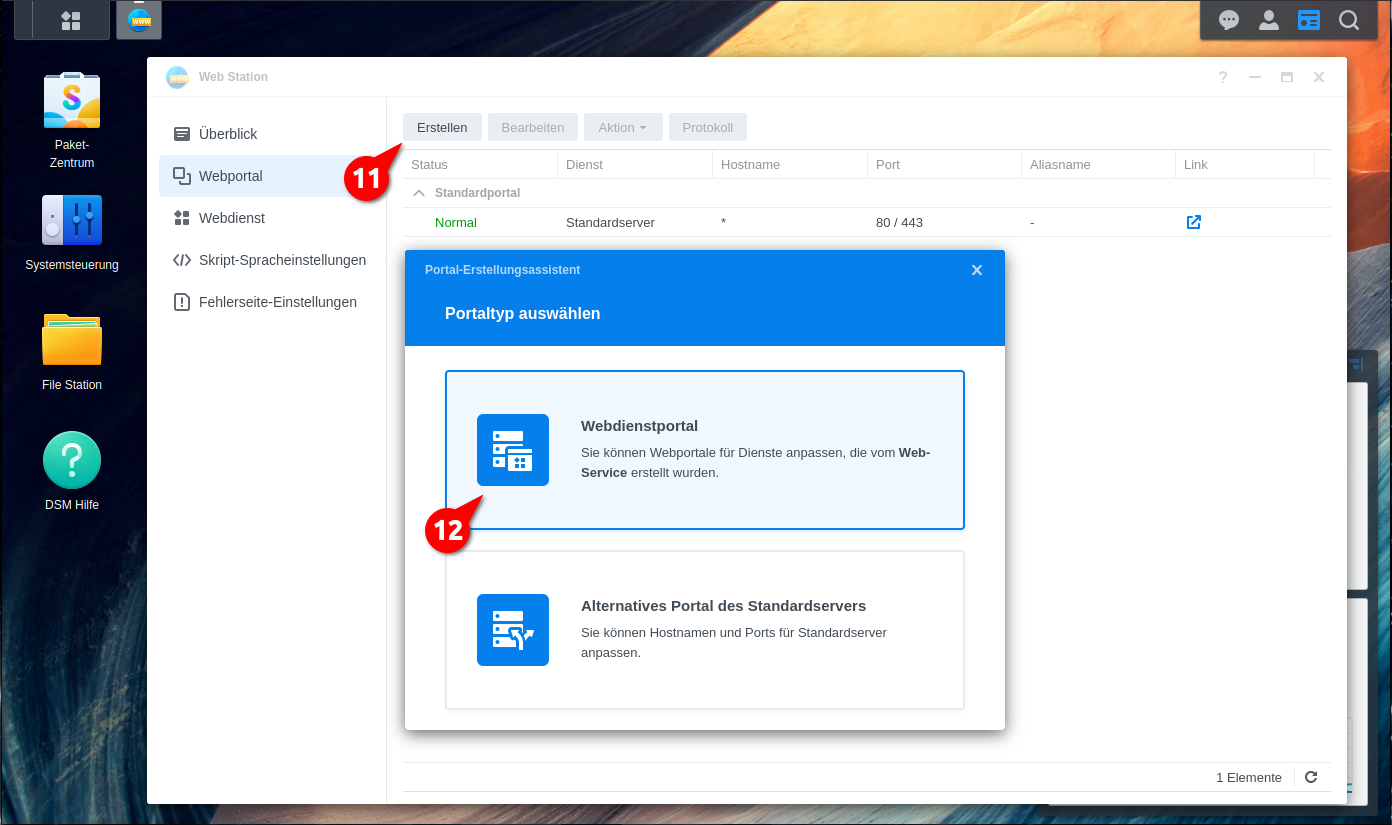This screenshot has width=1392, height=825.
Task: Refresh the portal list
Action: [x=1311, y=777]
